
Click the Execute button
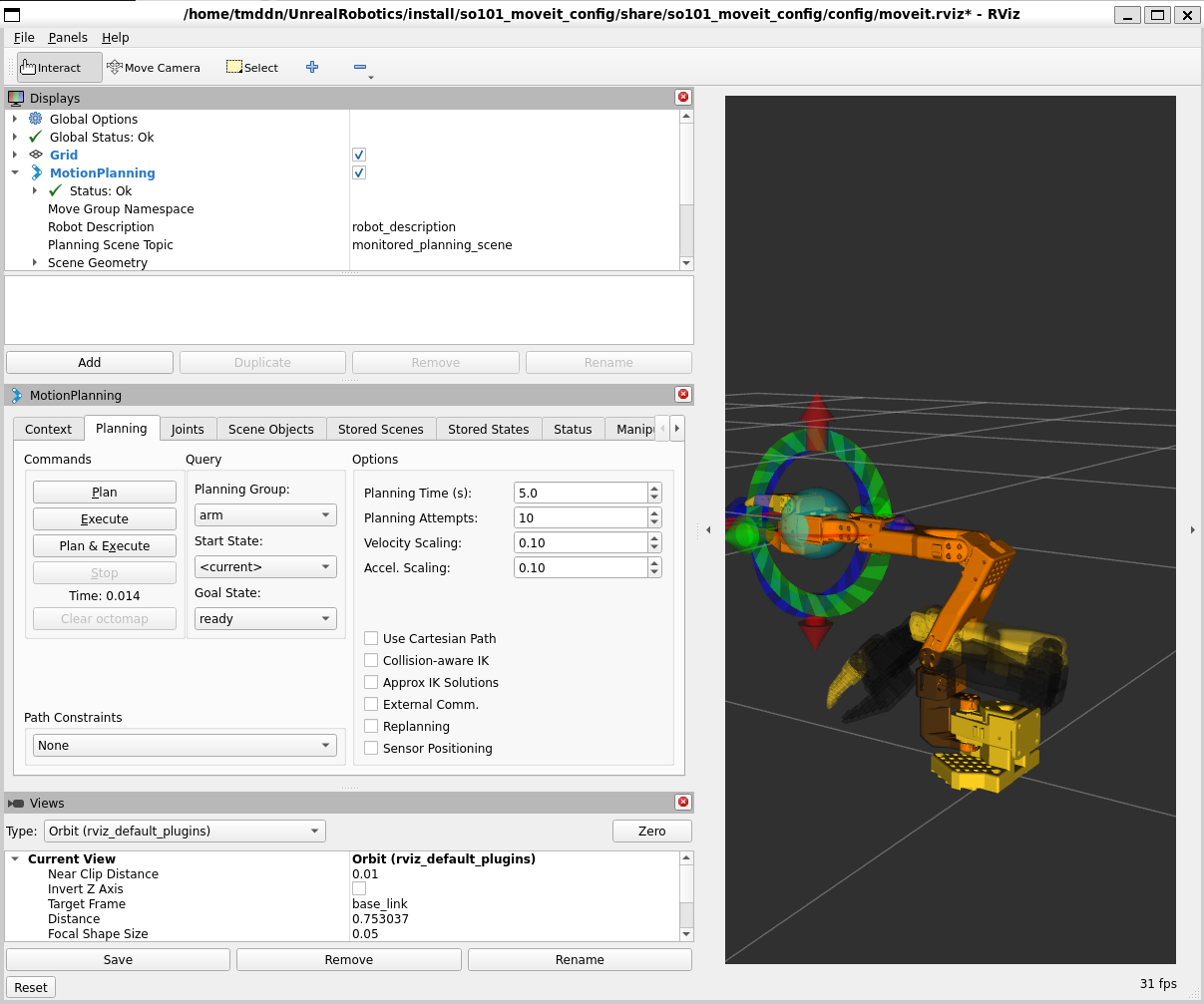pos(105,518)
